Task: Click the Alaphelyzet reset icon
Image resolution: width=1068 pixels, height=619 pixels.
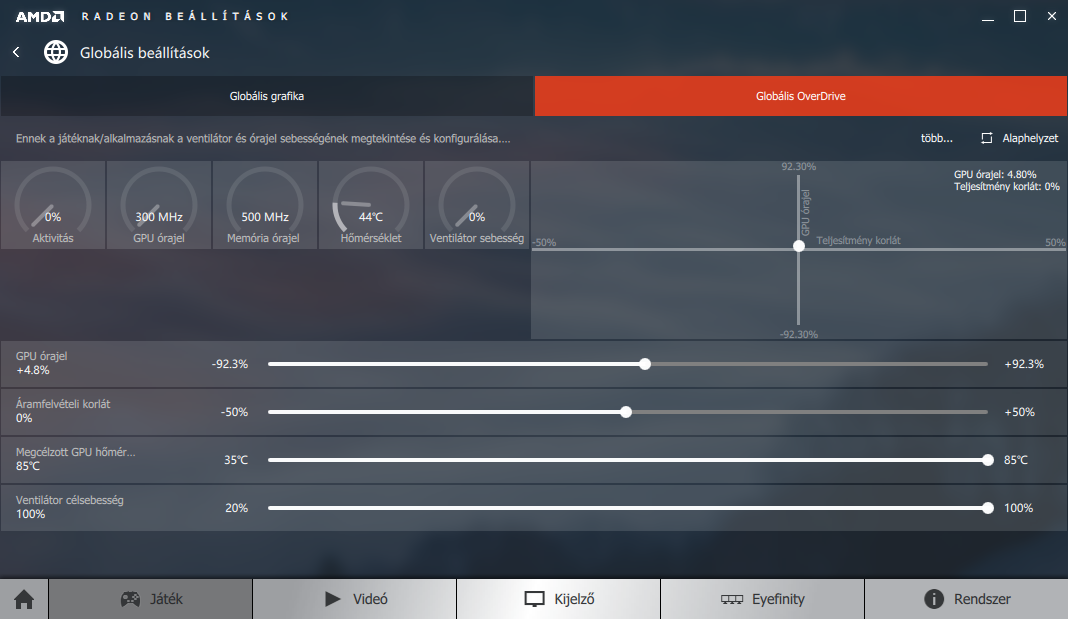Action: click(x=986, y=138)
